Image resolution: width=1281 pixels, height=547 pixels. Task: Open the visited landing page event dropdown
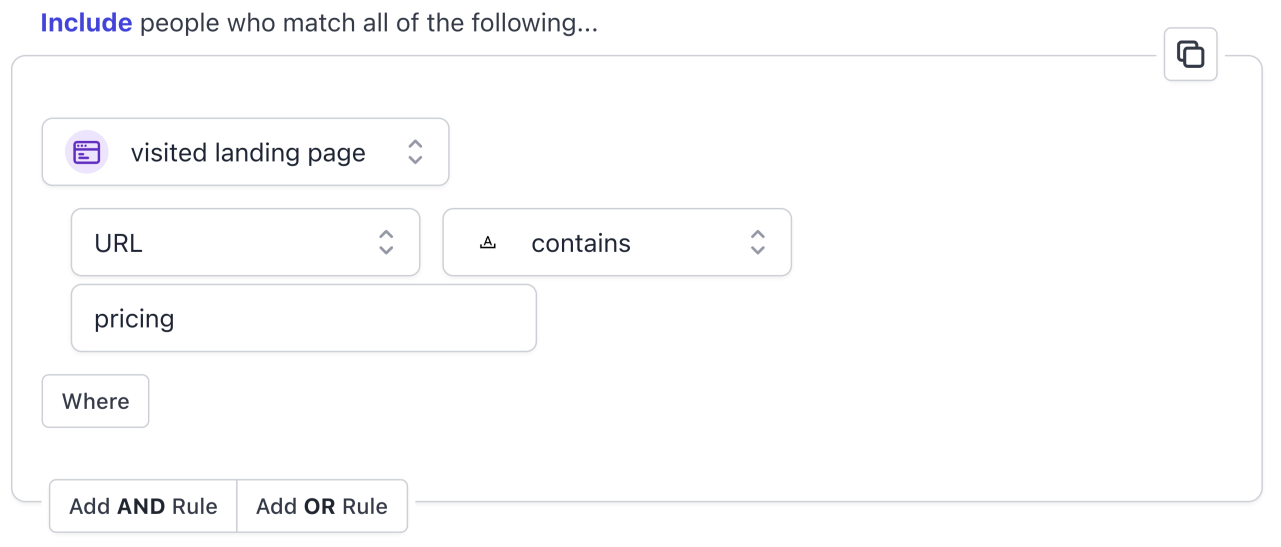245,153
